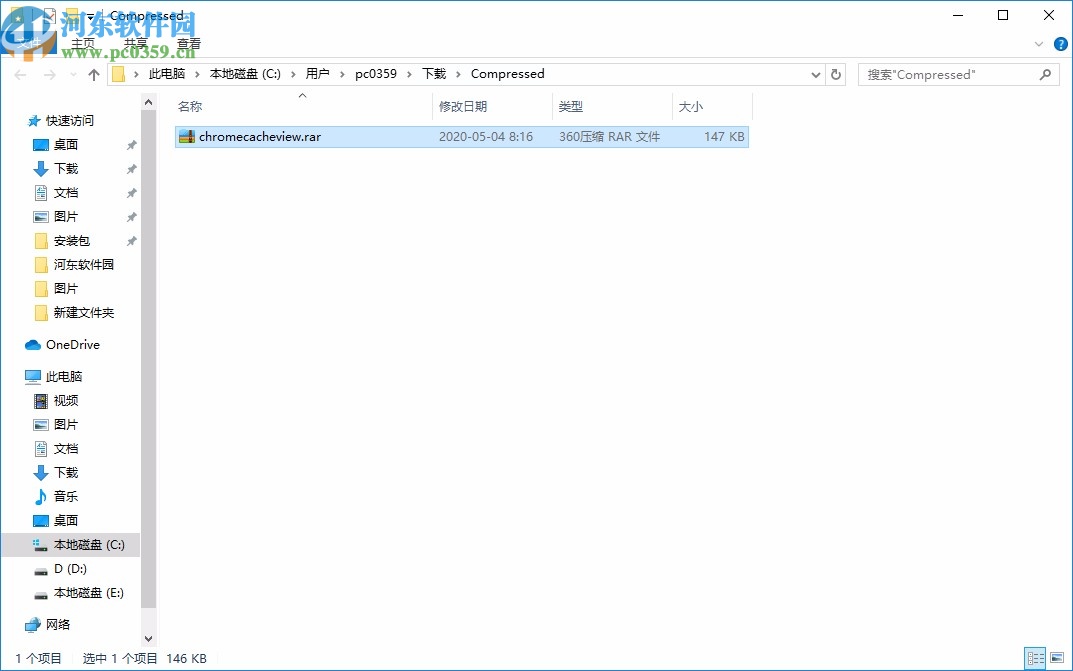Open the address bar history dropdown
This screenshot has width=1073, height=671.
point(814,74)
